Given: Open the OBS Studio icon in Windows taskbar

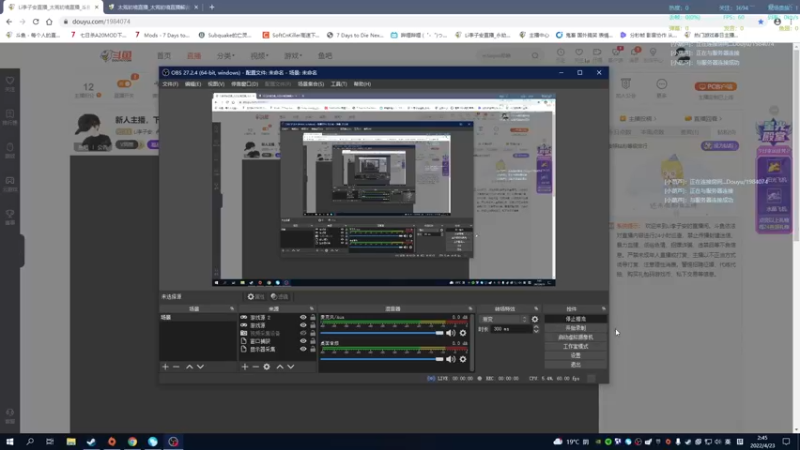Looking at the screenshot, I should tap(173, 442).
